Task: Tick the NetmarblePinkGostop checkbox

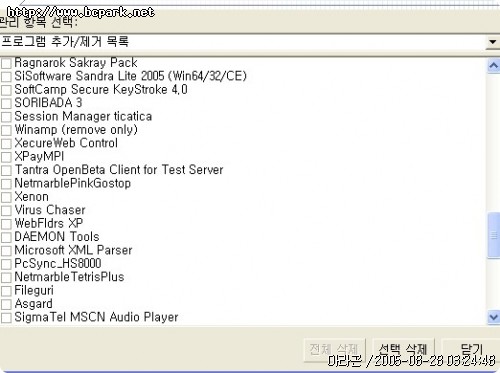Action: click(6, 184)
